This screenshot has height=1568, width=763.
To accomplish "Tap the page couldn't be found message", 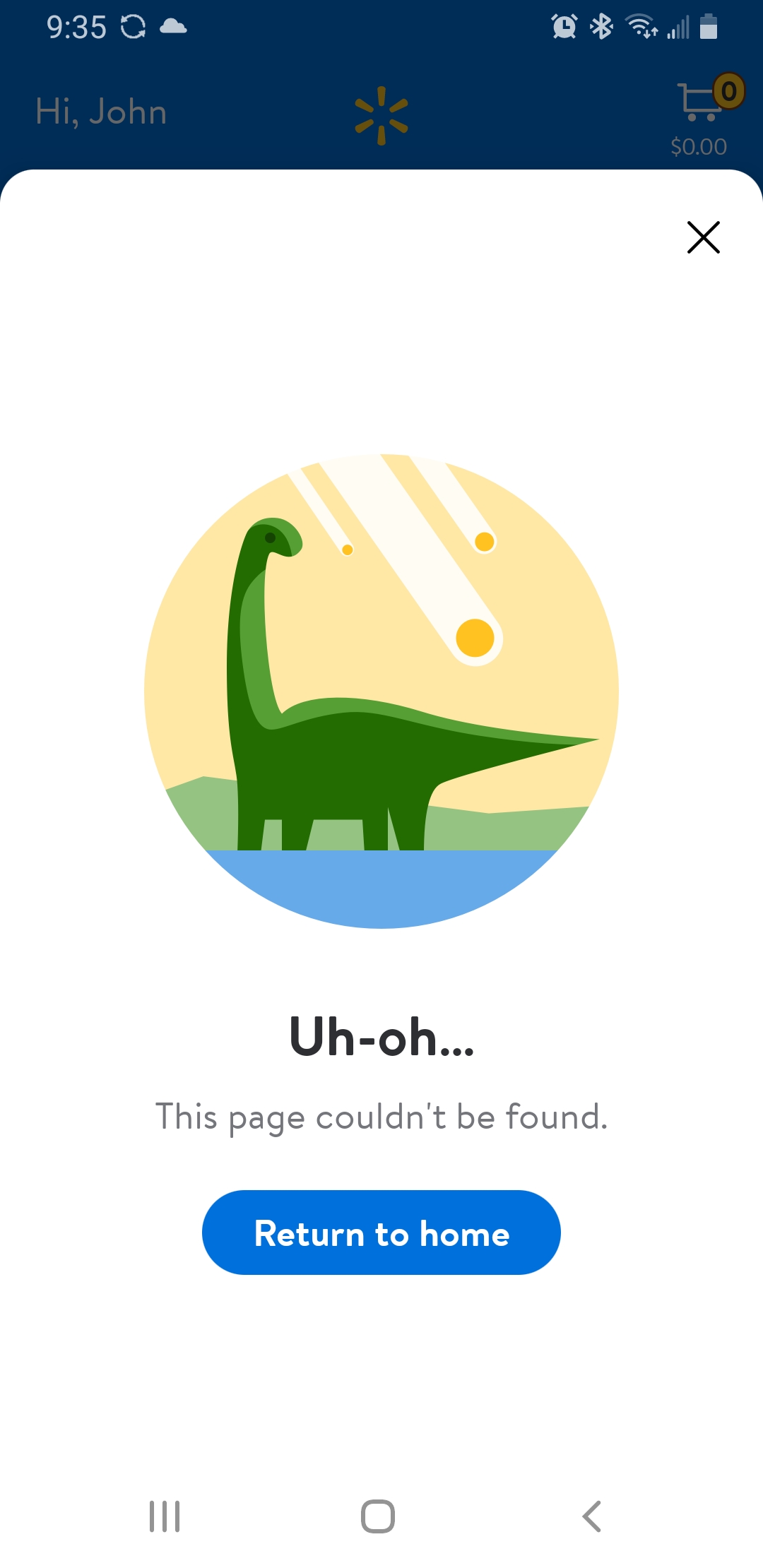I will click(381, 1117).
